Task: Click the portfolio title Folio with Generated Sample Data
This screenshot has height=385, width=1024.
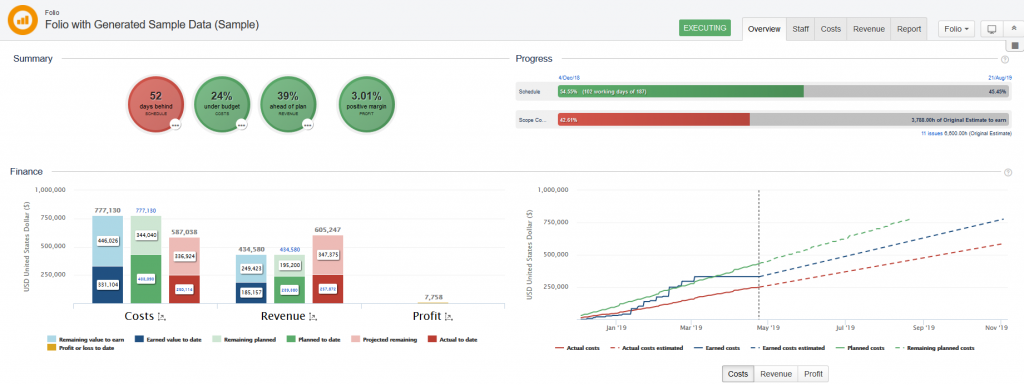Action: click(x=152, y=24)
